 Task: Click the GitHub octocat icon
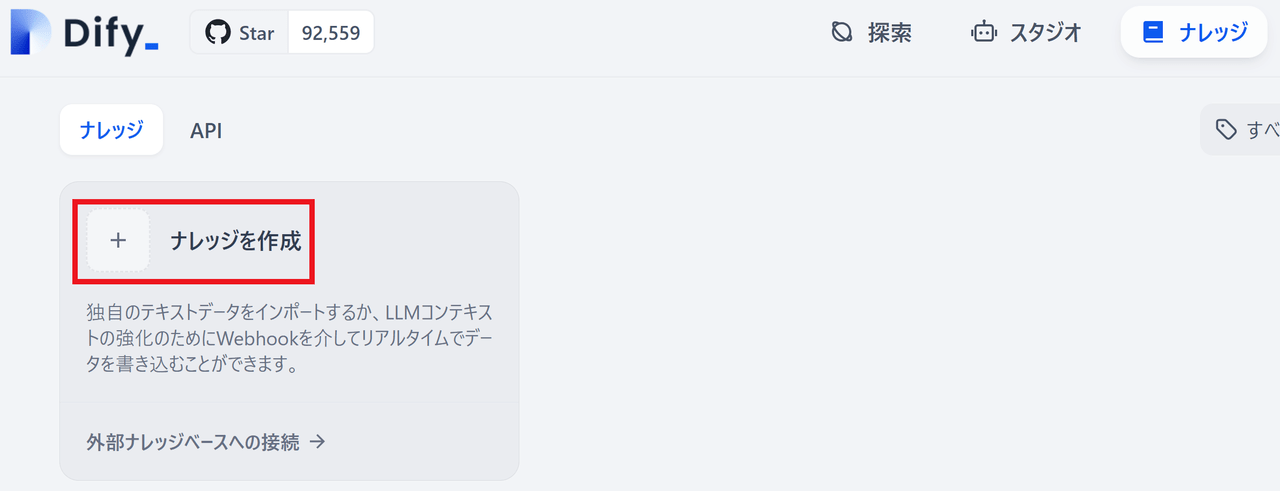tap(217, 33)
